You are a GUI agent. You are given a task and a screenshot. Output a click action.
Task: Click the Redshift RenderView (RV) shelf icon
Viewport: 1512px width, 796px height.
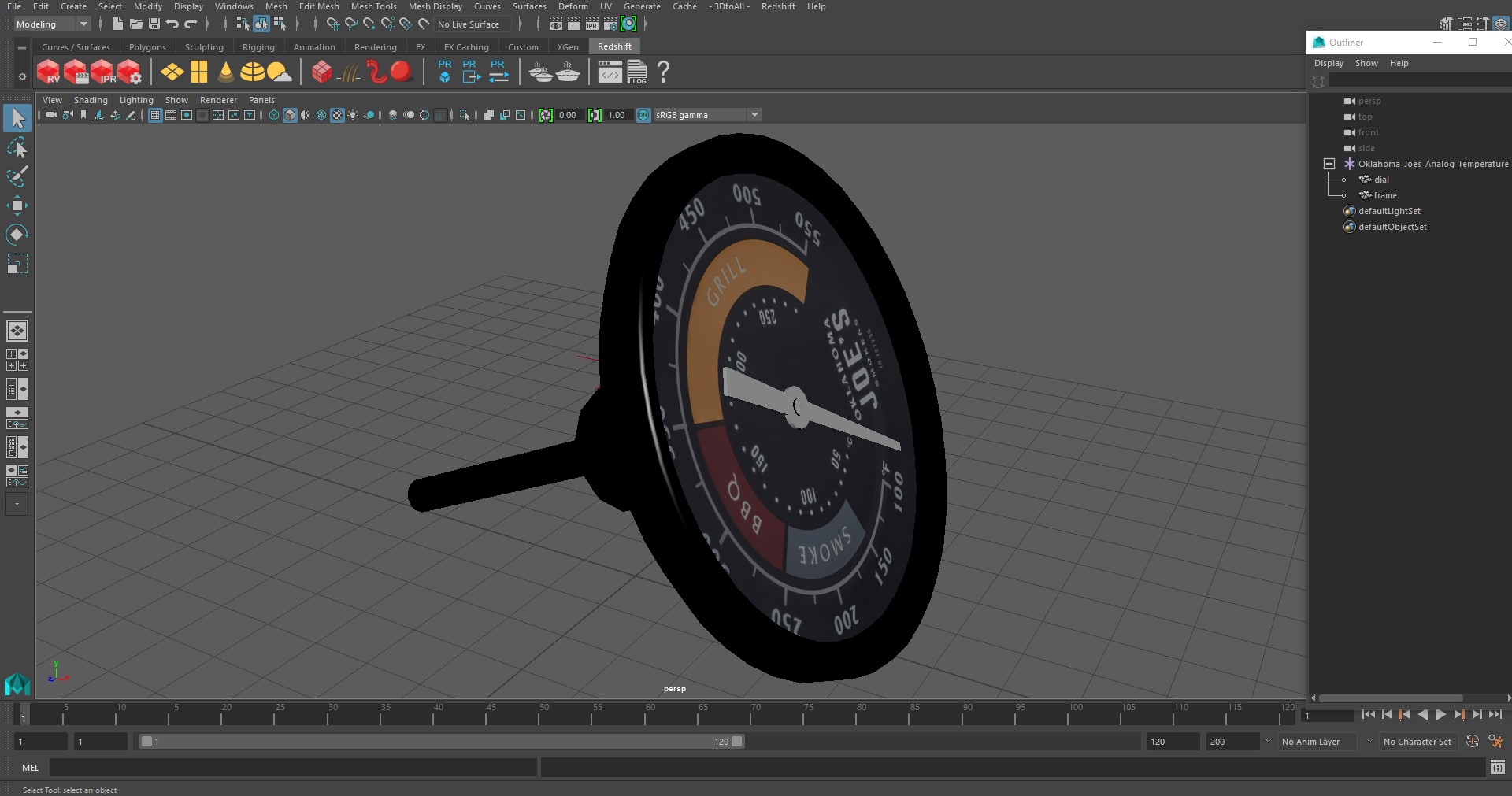(x=48, y=72)
